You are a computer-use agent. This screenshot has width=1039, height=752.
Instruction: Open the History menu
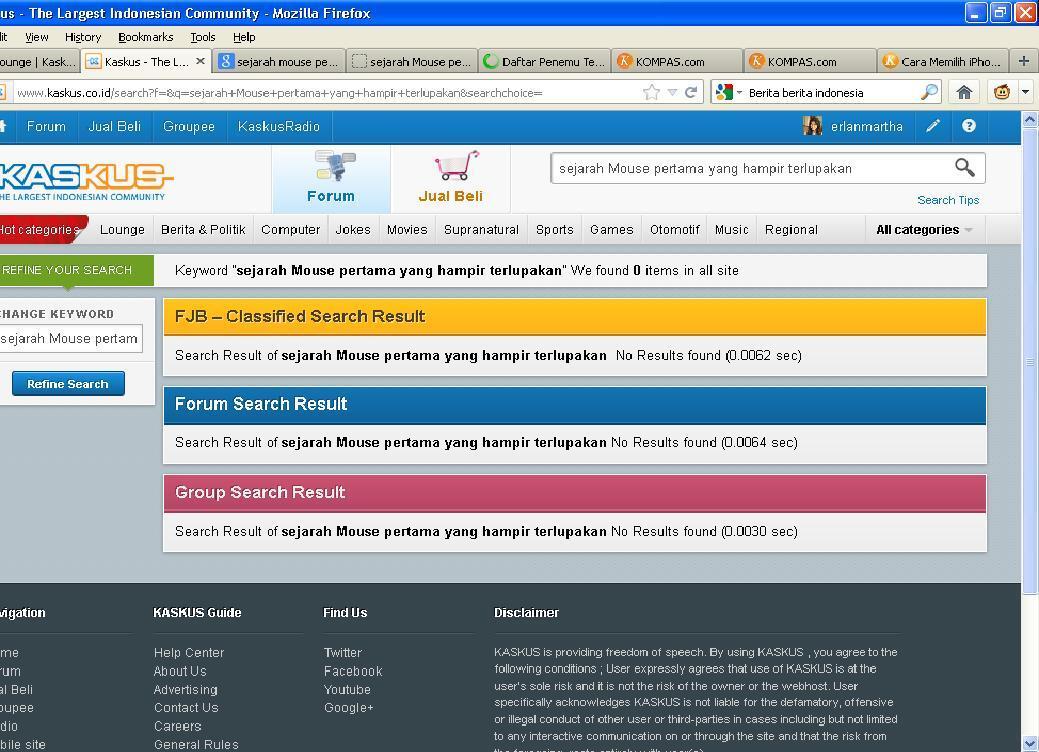[x=83, y=37]
